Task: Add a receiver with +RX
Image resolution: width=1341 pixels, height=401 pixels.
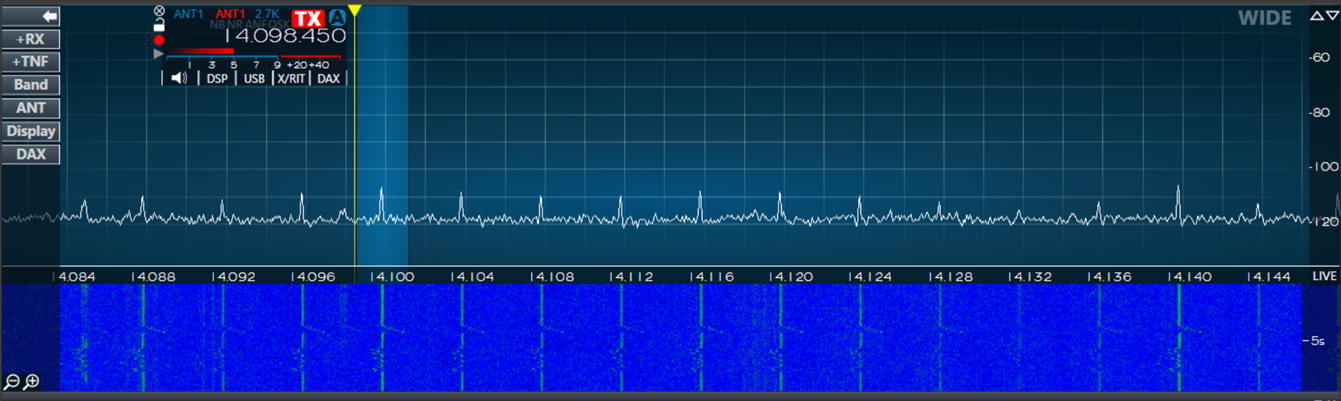Action: [x=31, y=39]
